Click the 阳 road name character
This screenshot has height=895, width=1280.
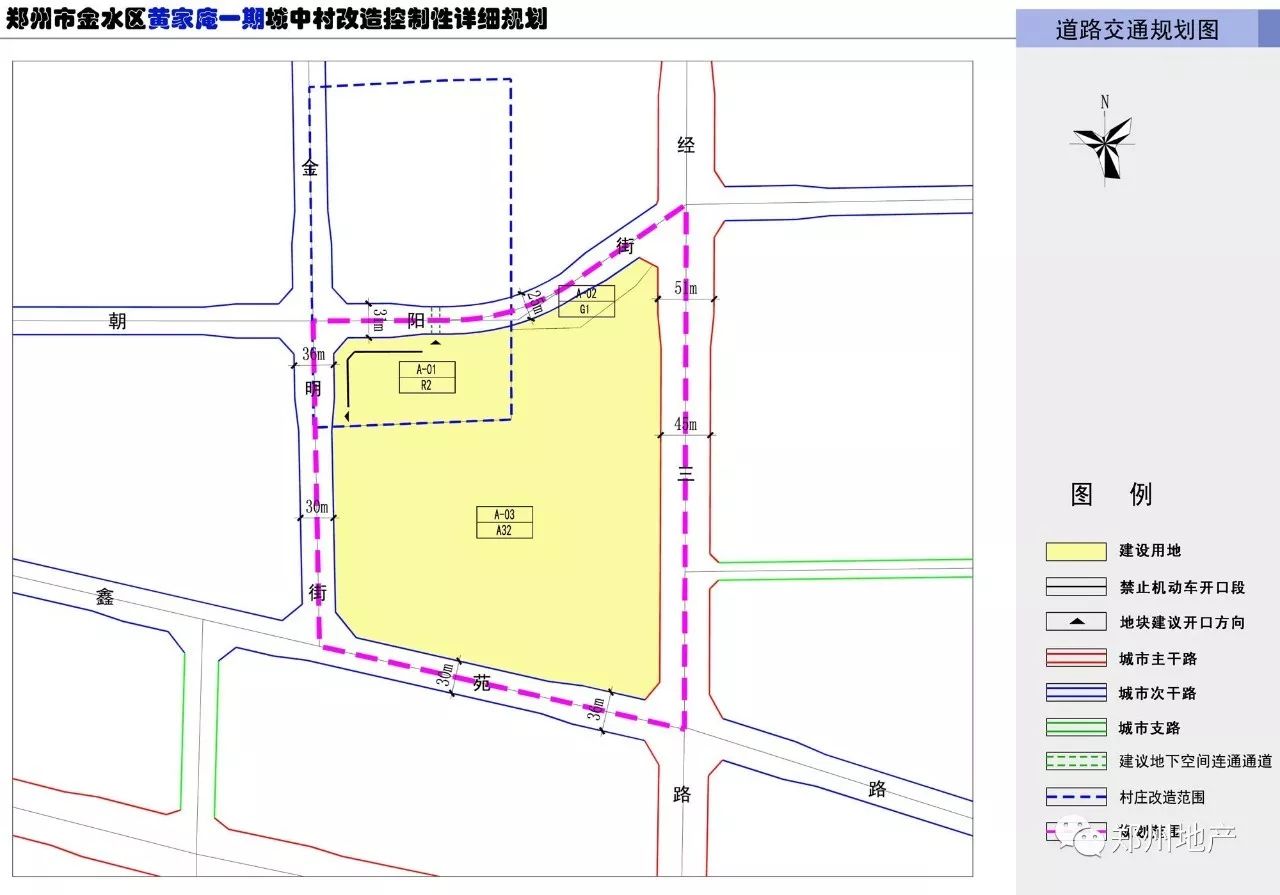tap(416, 321)
